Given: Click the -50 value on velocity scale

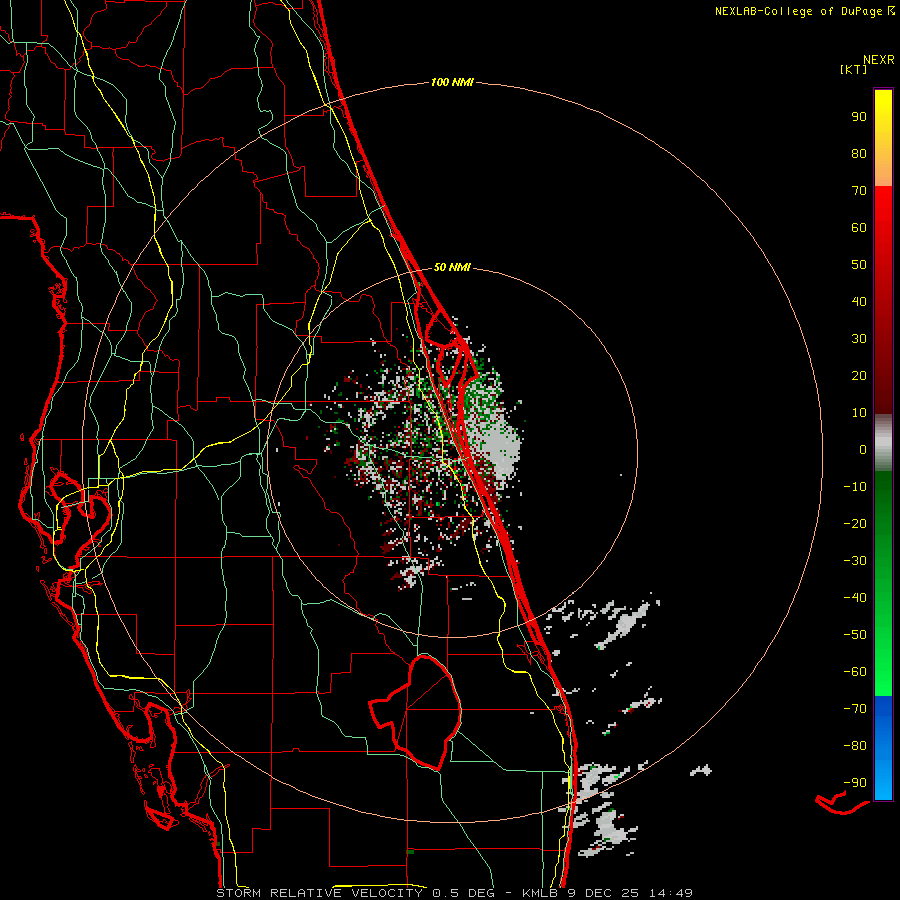Looking at the screenshot, I should coord(855,635).
